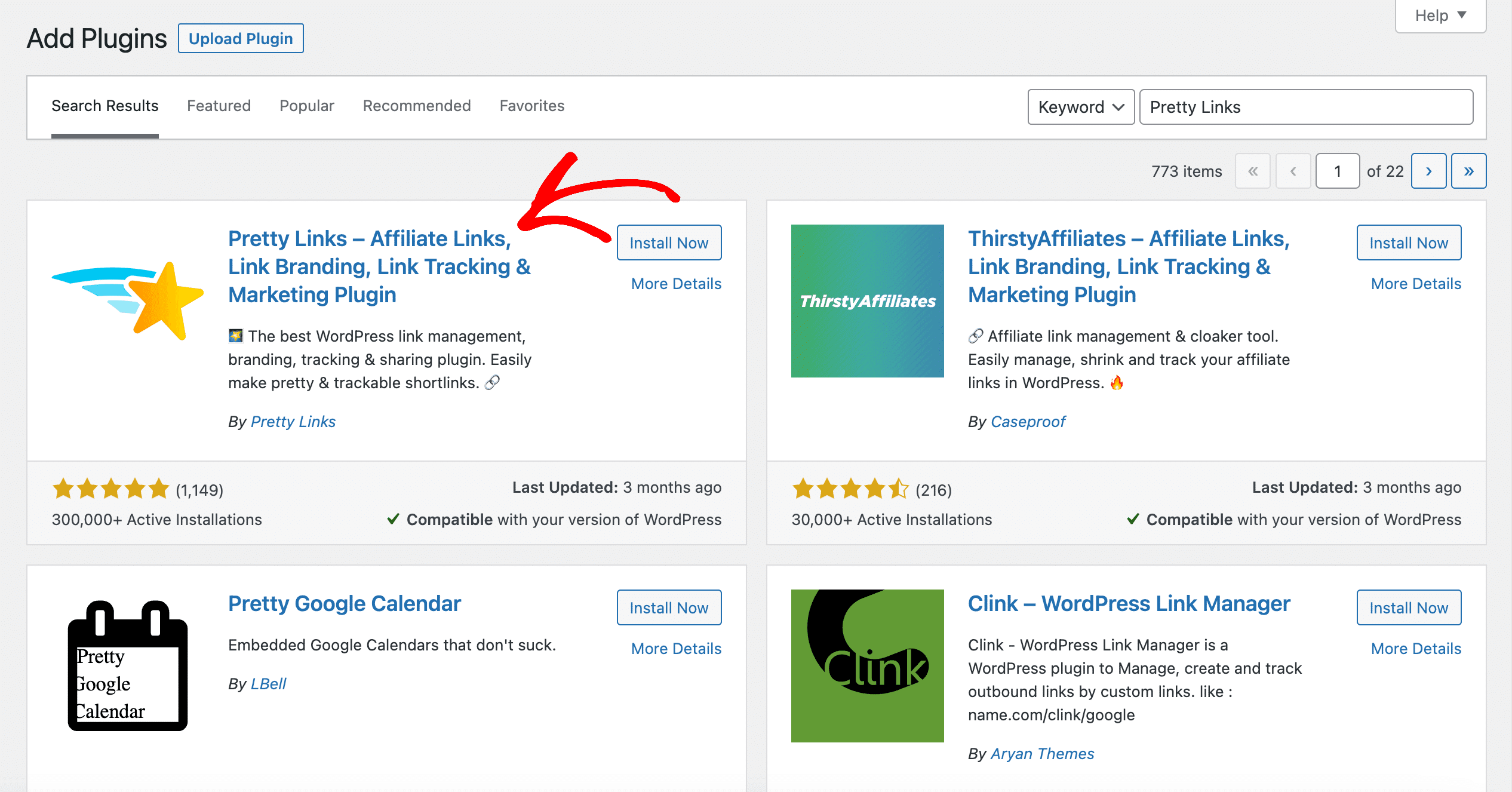Visit author link Pretty Links
The height and width of the screenshot is (792, 1512).
[x=293, y=422]
